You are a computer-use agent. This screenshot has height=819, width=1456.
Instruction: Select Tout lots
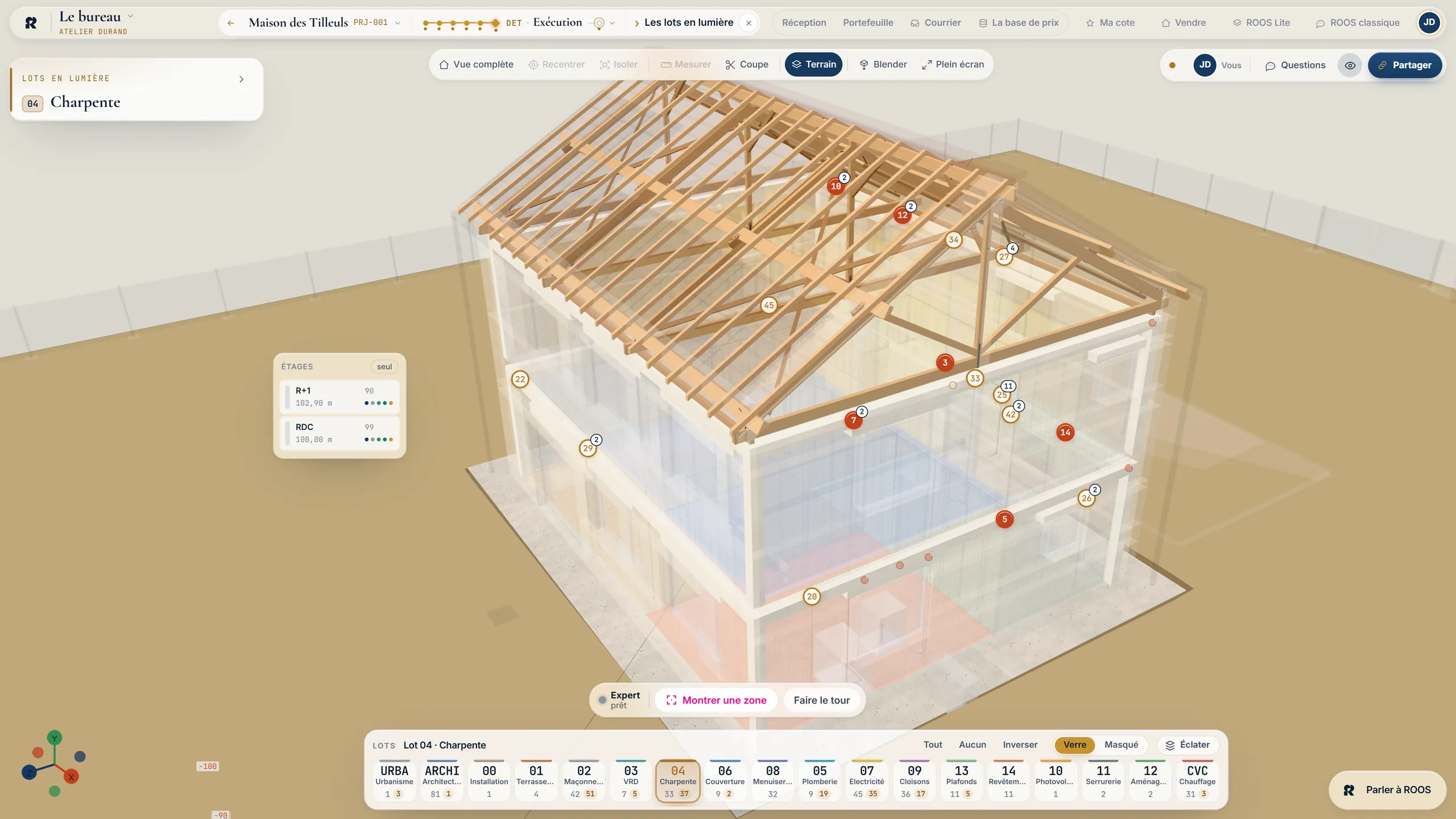933,745
